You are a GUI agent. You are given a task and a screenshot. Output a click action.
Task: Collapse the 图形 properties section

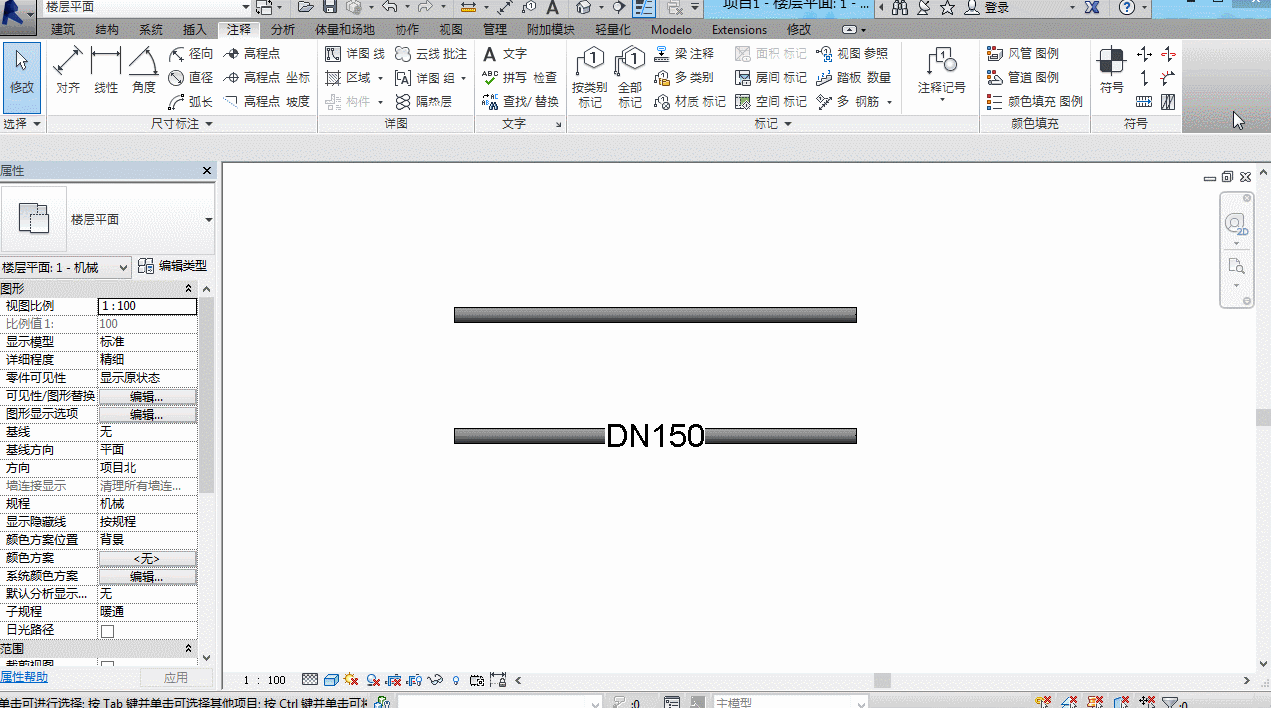(189, 288)
